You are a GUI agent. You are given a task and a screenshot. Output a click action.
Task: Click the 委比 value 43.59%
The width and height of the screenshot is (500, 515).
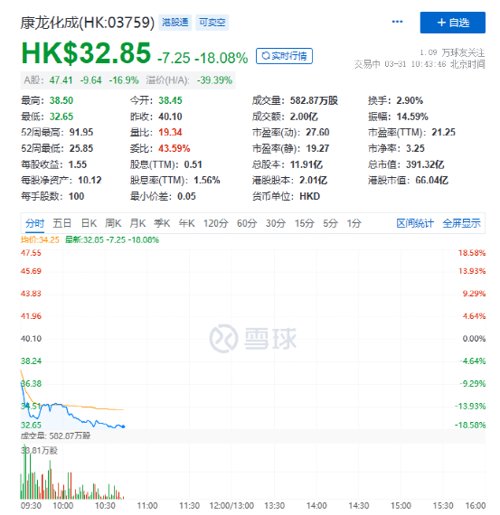[x=174, y=148]
